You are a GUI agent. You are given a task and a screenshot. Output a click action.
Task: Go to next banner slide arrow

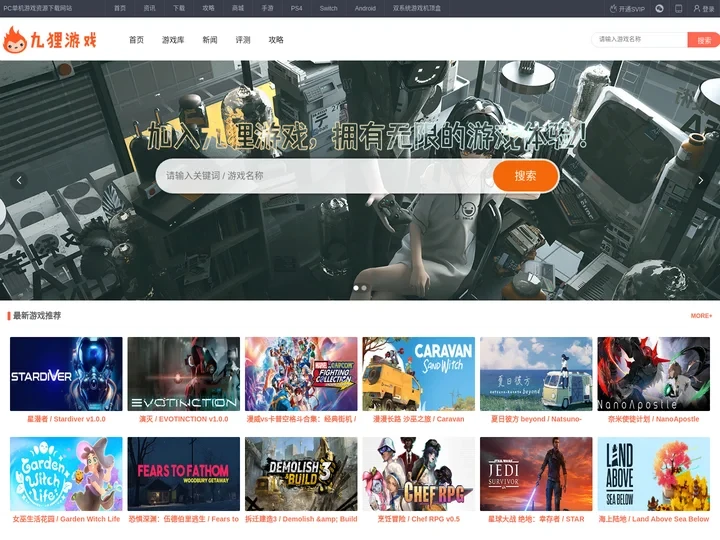pyautogui.click(x=701, y=180)
